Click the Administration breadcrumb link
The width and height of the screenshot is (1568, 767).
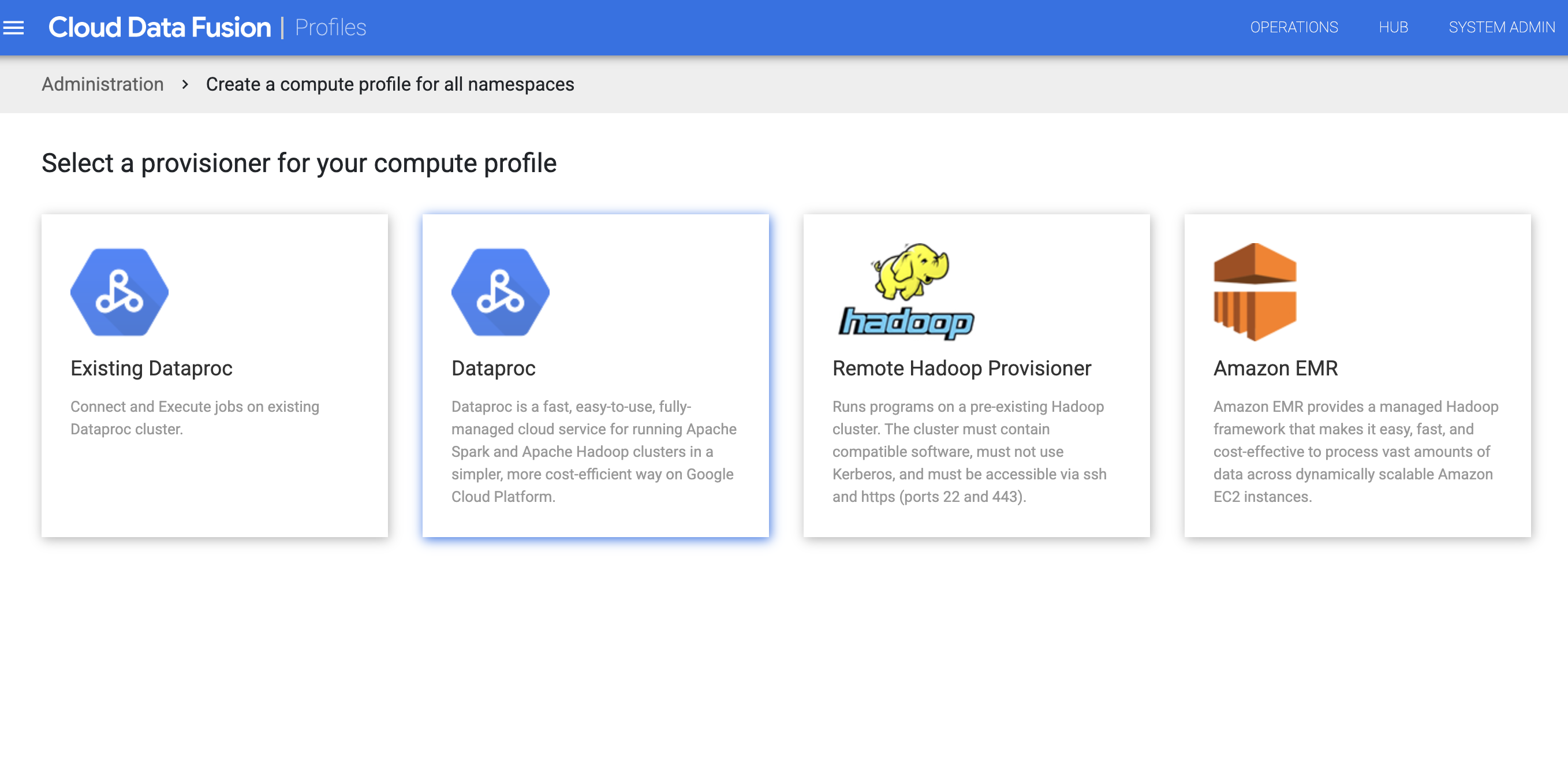101,84
